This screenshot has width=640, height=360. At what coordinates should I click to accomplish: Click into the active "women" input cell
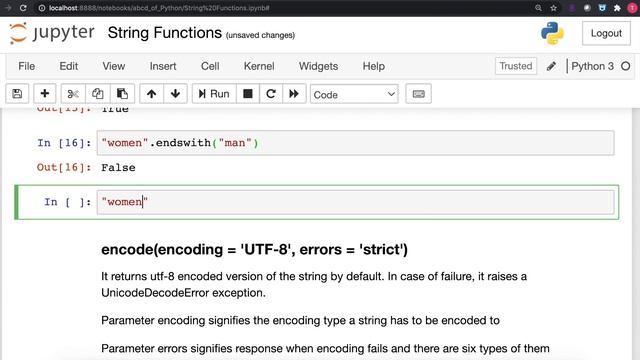click(x=355, y=202)
